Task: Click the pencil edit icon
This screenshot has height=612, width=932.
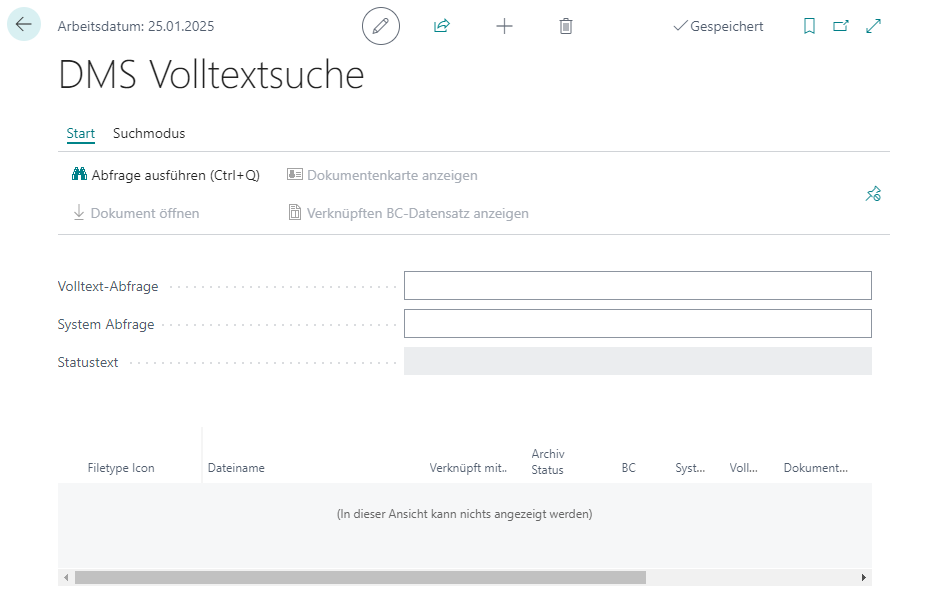Action: 380,26
